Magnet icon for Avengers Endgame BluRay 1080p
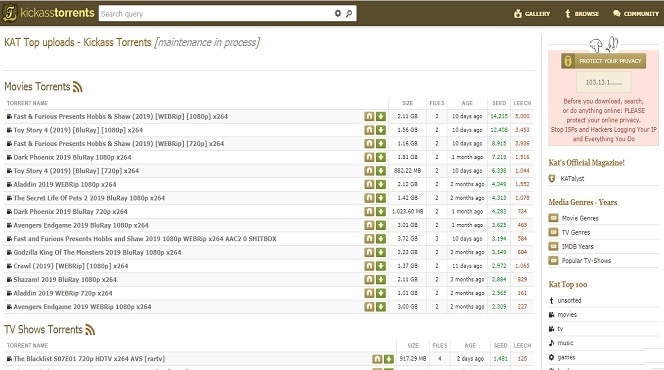 pos(369,225)
